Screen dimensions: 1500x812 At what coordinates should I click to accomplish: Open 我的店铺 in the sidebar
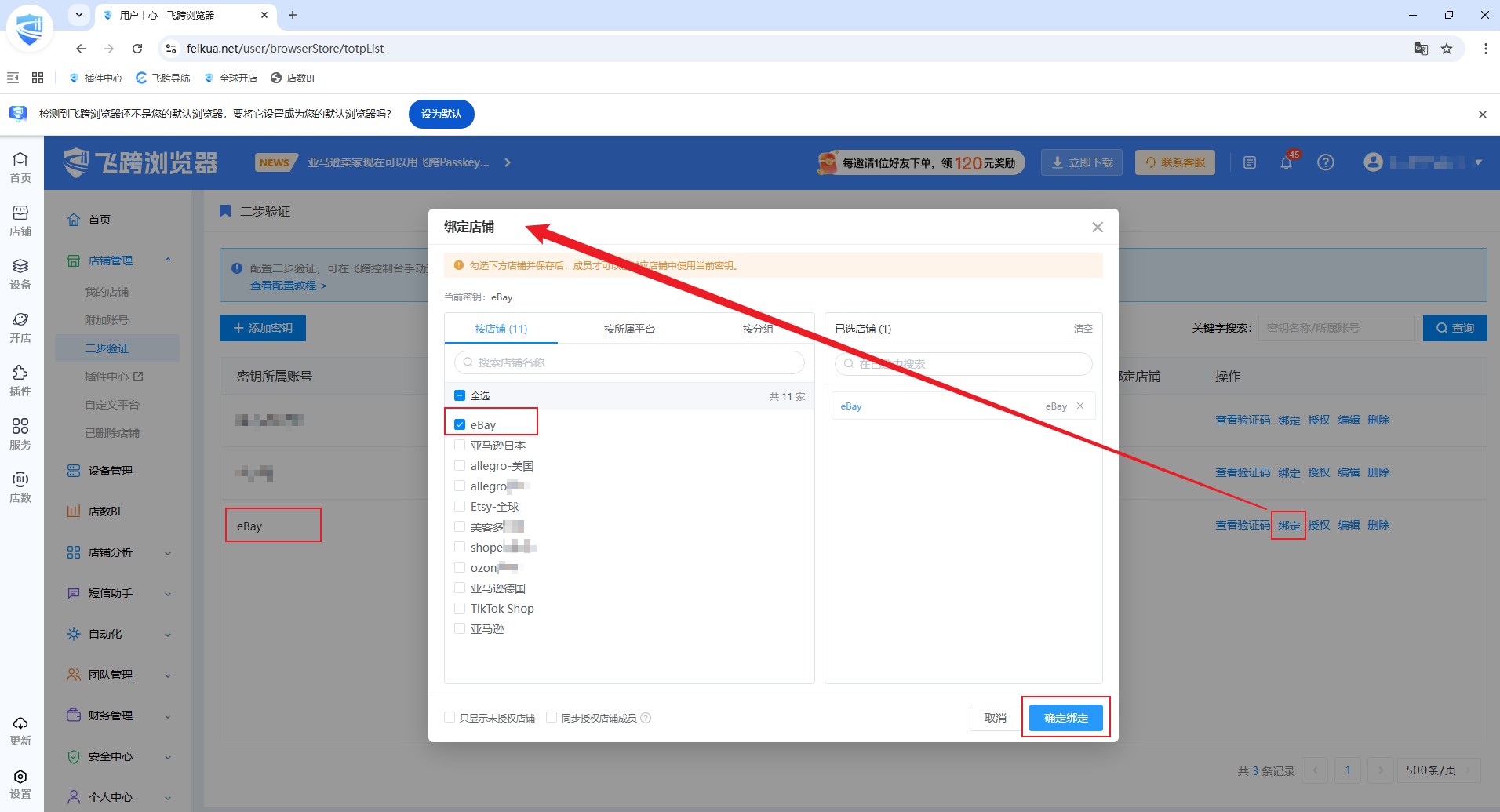point(107,292)
